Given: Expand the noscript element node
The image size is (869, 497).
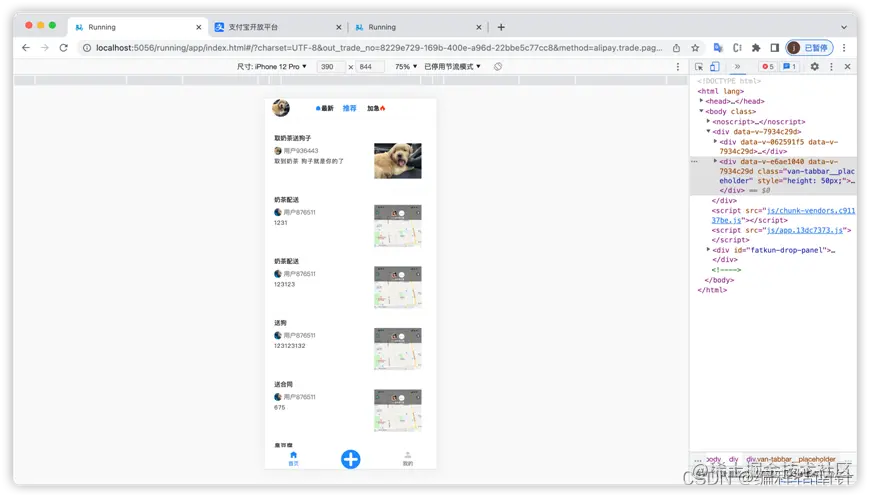Looking at the screenshot, I should point(708,121).
